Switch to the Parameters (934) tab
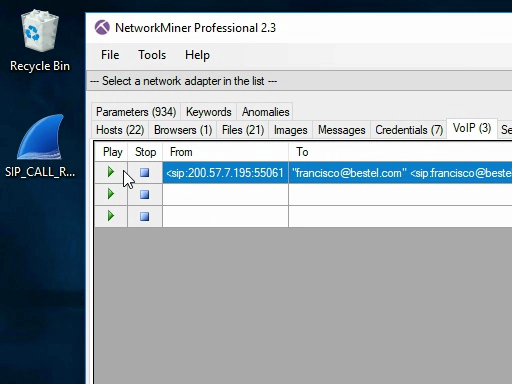The height and width of the screenshot is (384, 512). (x=136, y=112)
